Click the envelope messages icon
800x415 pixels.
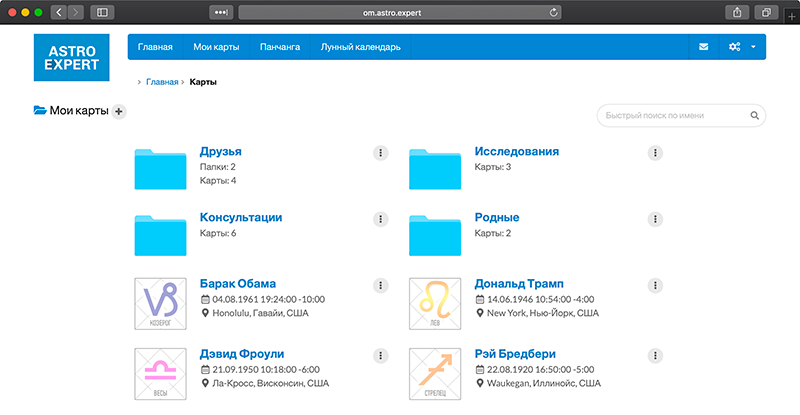pos(704,47)
